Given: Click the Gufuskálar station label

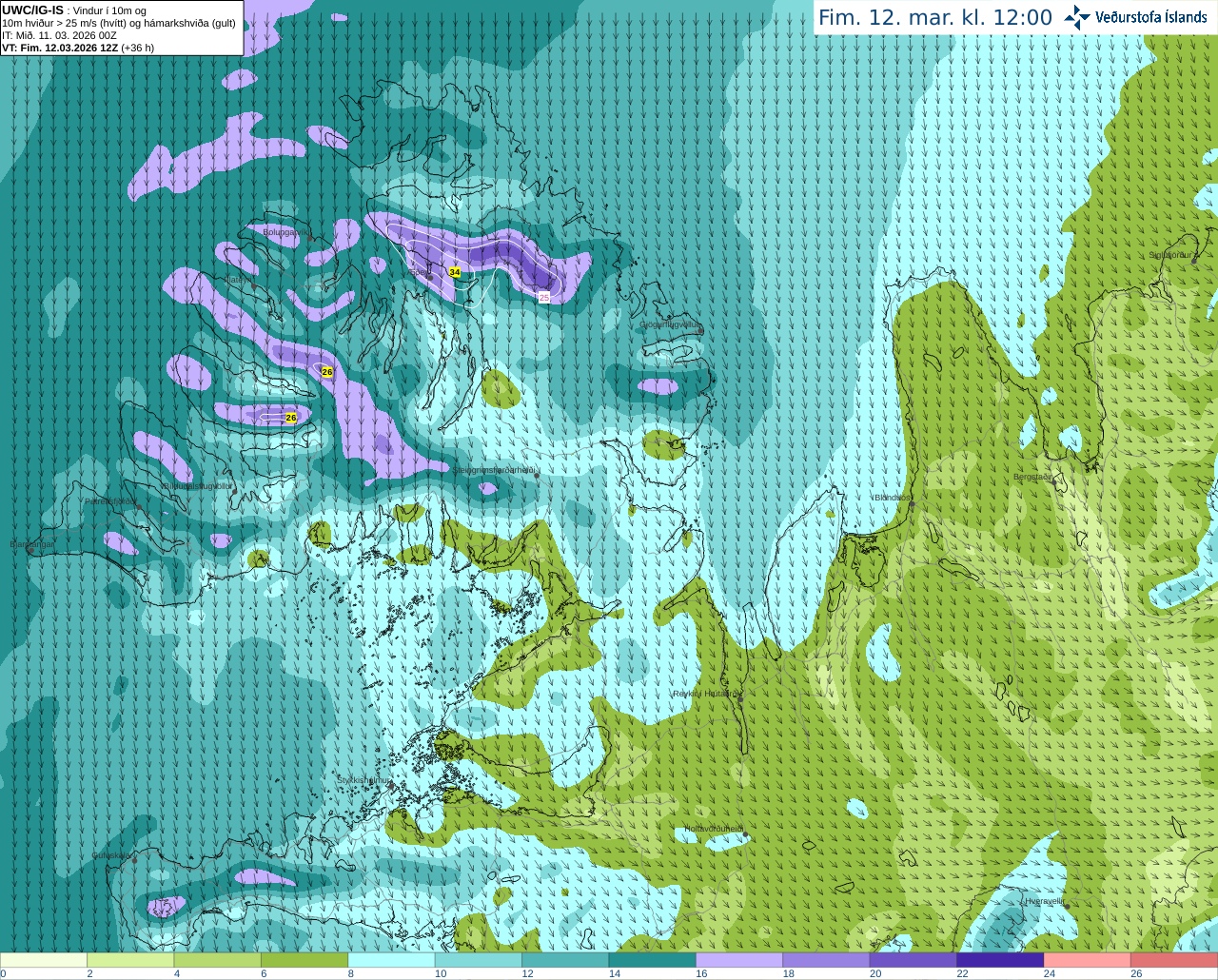Looking at the screenshot, I should click(112, 855).
